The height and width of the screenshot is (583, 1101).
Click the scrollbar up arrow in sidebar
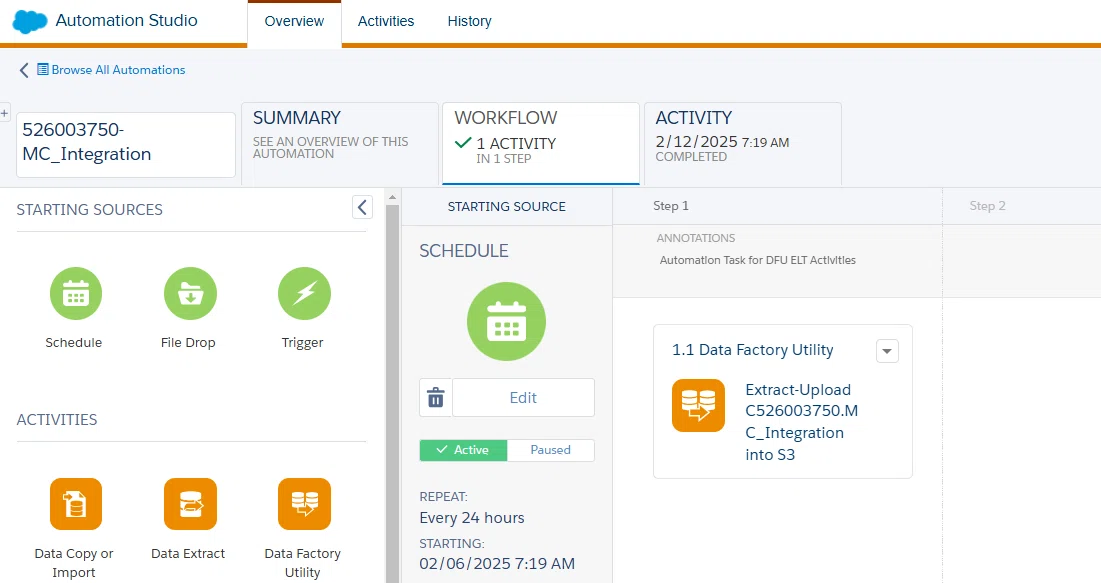[x=393, y=197]
